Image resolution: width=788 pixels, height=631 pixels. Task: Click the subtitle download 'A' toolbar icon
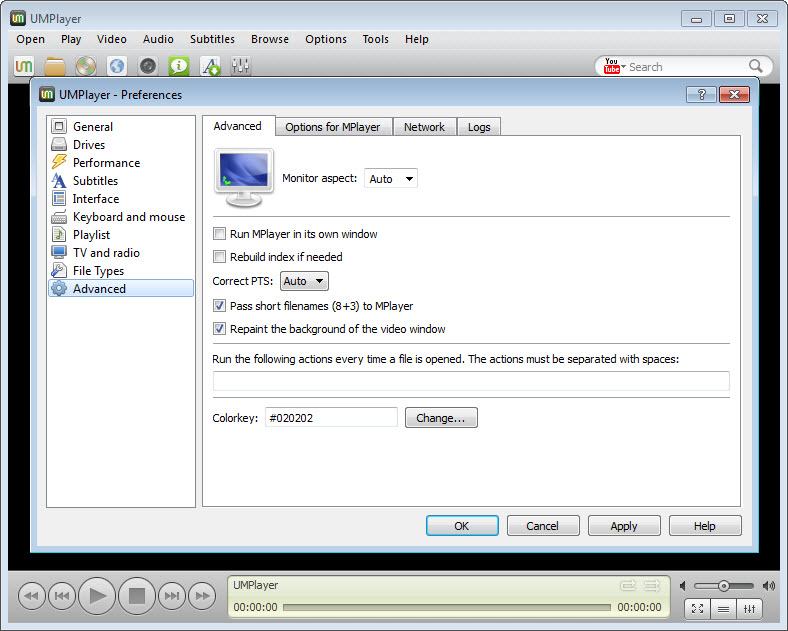tap(211, 66)
